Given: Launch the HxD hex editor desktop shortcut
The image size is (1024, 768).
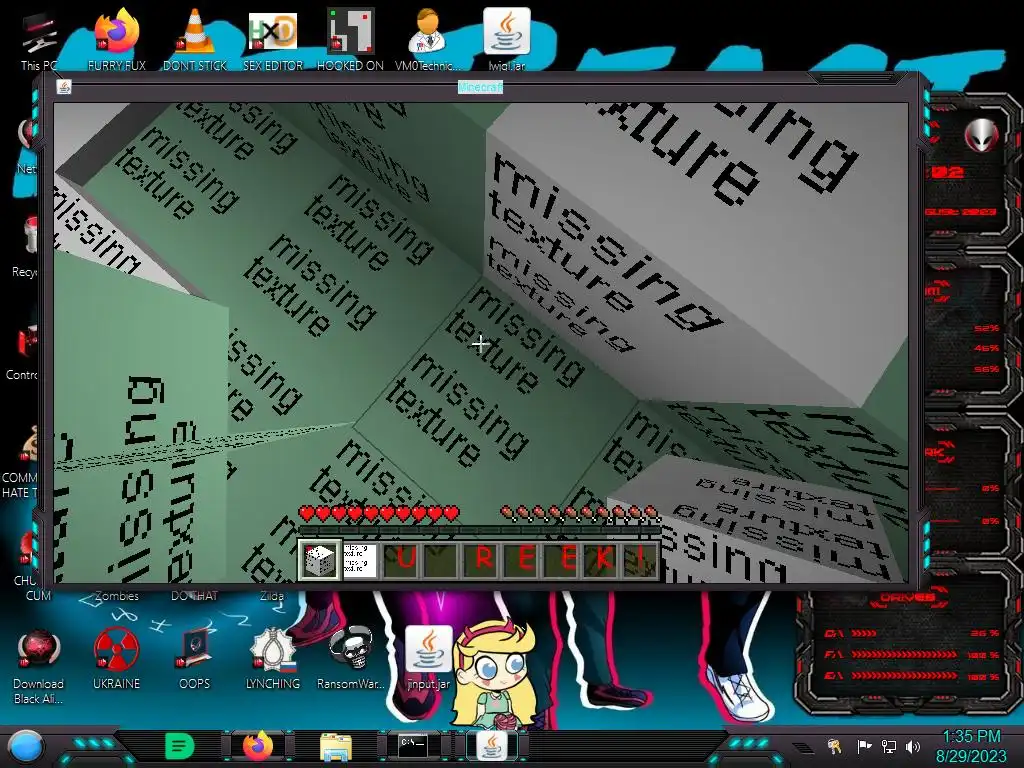Looking at the screenshot, I should tap(273, 39).
